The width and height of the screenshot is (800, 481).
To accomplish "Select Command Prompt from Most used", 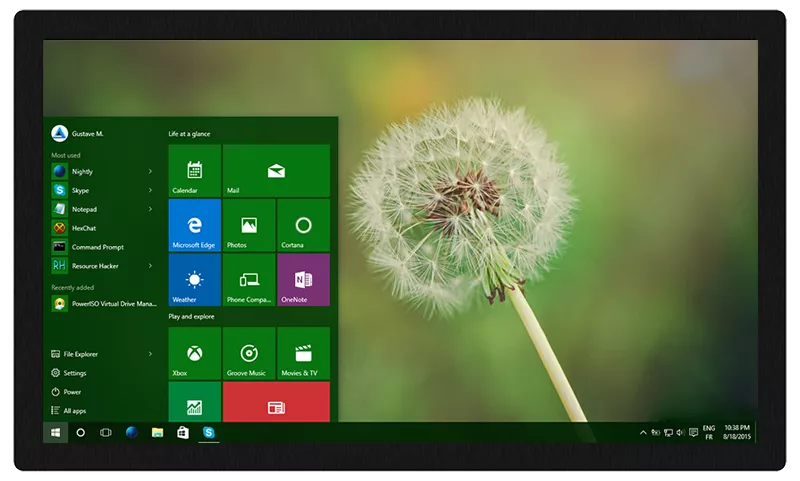I will 97,247.
